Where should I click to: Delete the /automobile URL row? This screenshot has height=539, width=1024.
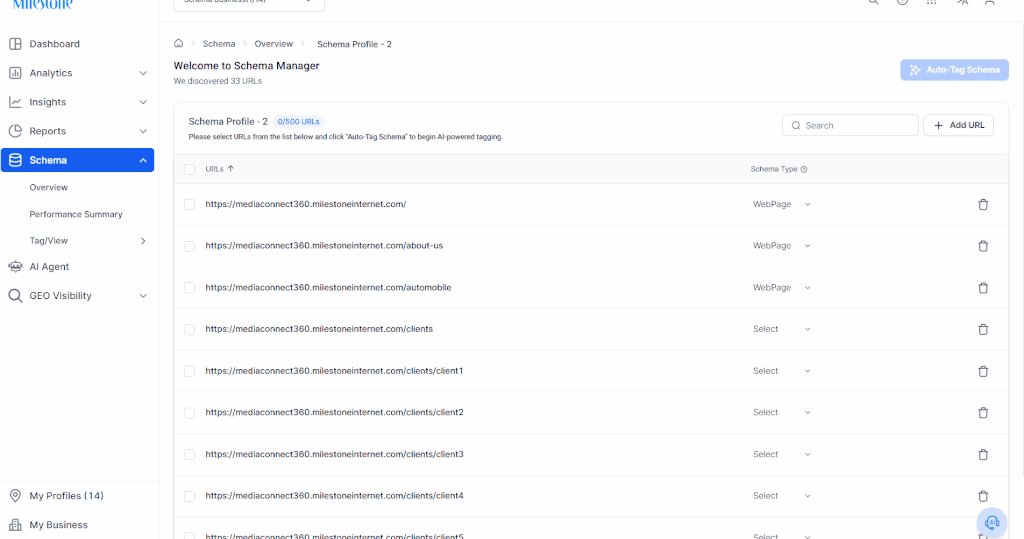[x=983, y=288]
